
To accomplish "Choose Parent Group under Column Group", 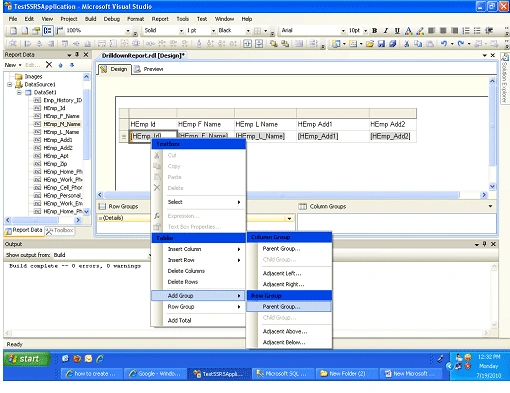I will tap(289, 249).
